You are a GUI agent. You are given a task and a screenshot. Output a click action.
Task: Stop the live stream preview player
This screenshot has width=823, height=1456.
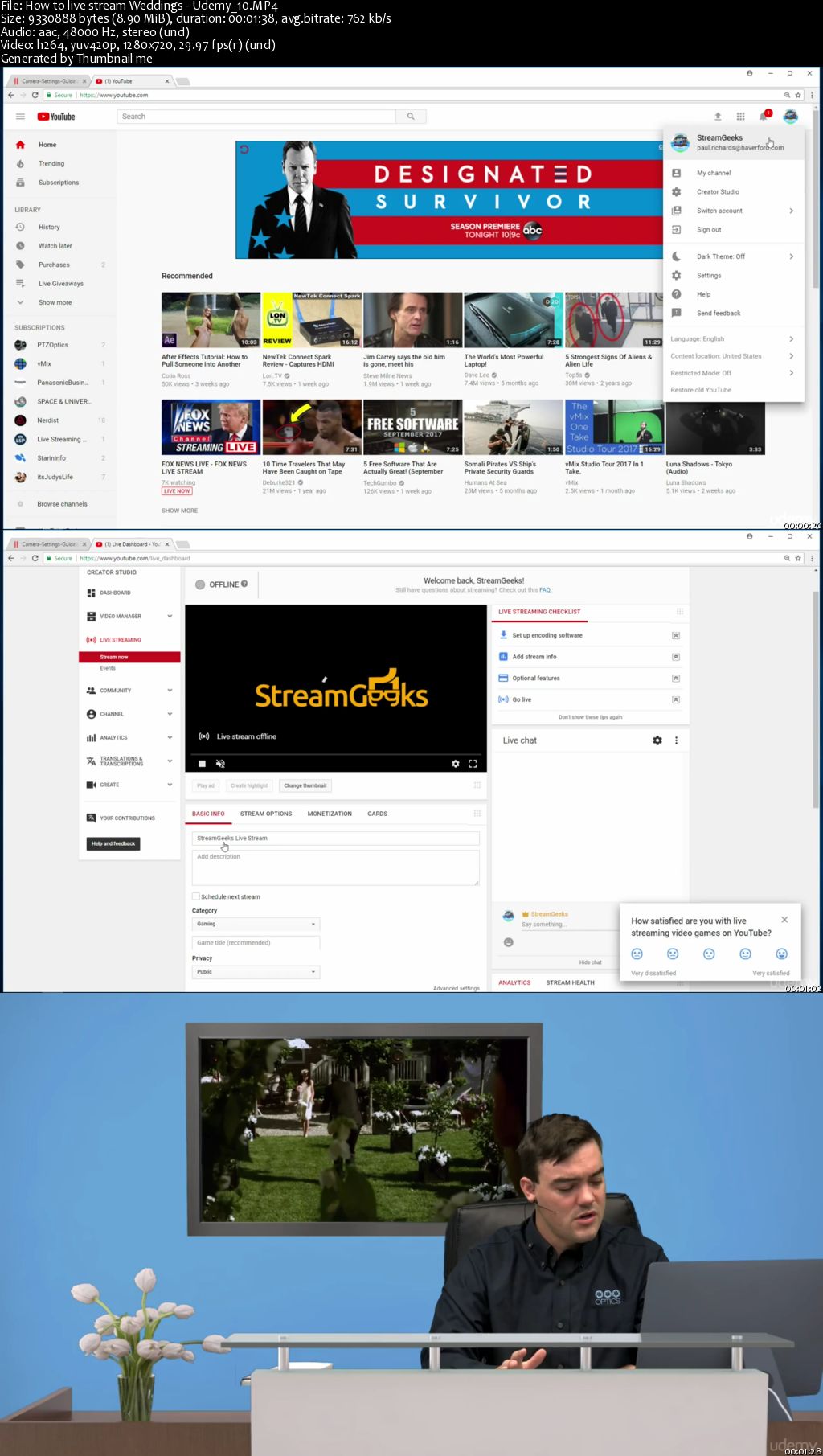[203, 764]
